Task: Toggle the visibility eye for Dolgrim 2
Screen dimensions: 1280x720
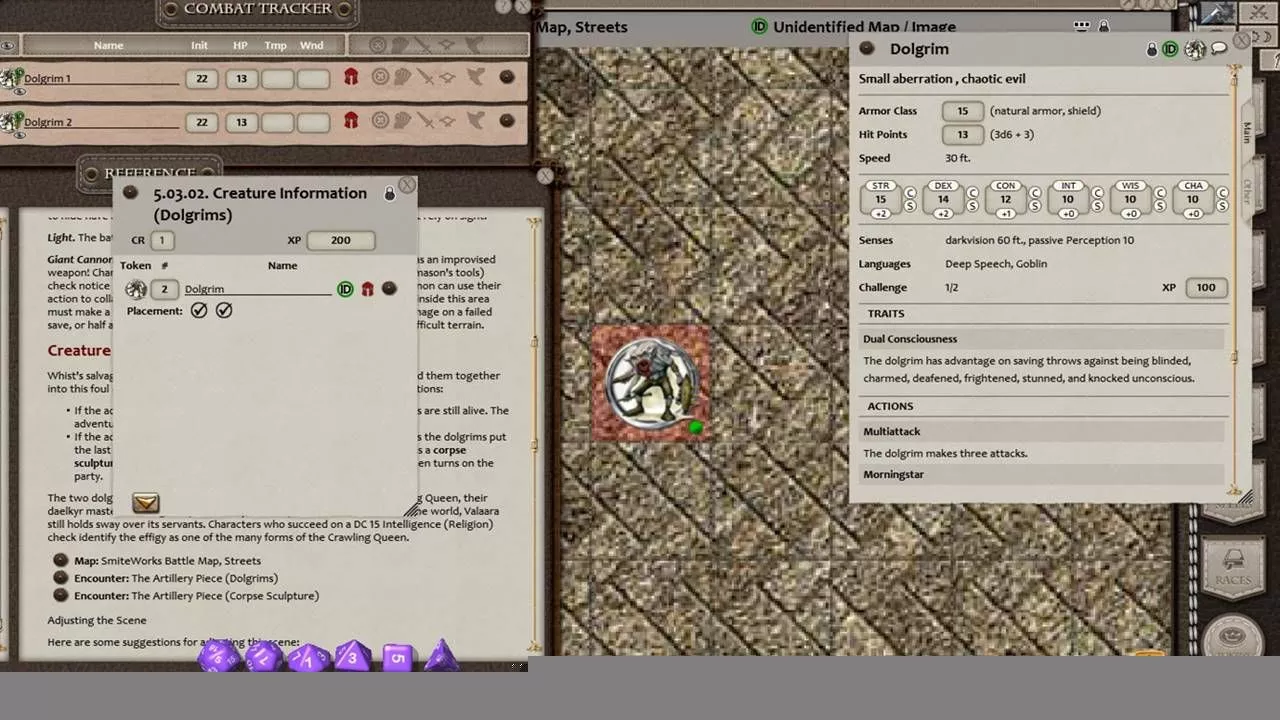Action: point(20,135)
